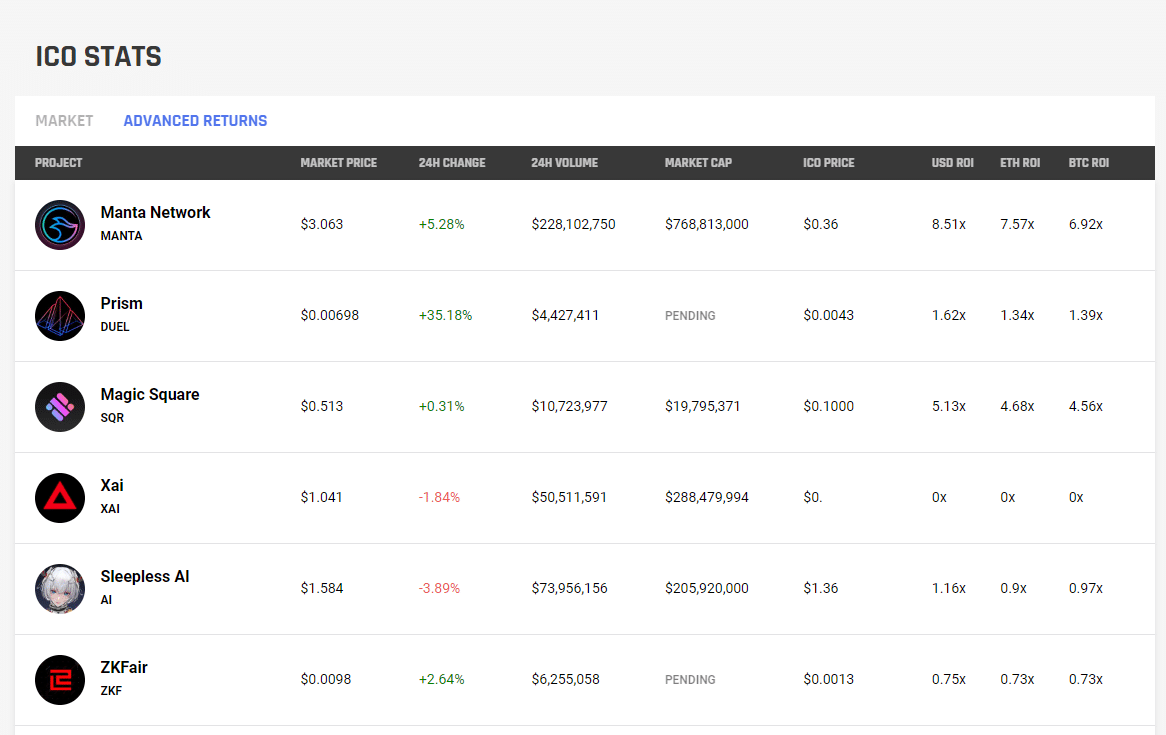Screen dimensions: 1166x735
Task: Sort by Market Cap column header
Action: pos(698,163)
